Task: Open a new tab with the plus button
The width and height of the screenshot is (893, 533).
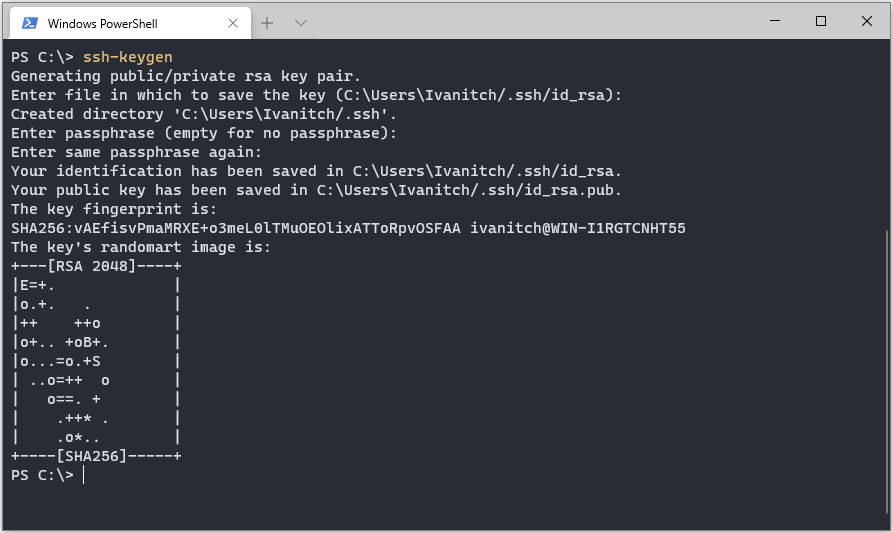Action: (267, 22)
